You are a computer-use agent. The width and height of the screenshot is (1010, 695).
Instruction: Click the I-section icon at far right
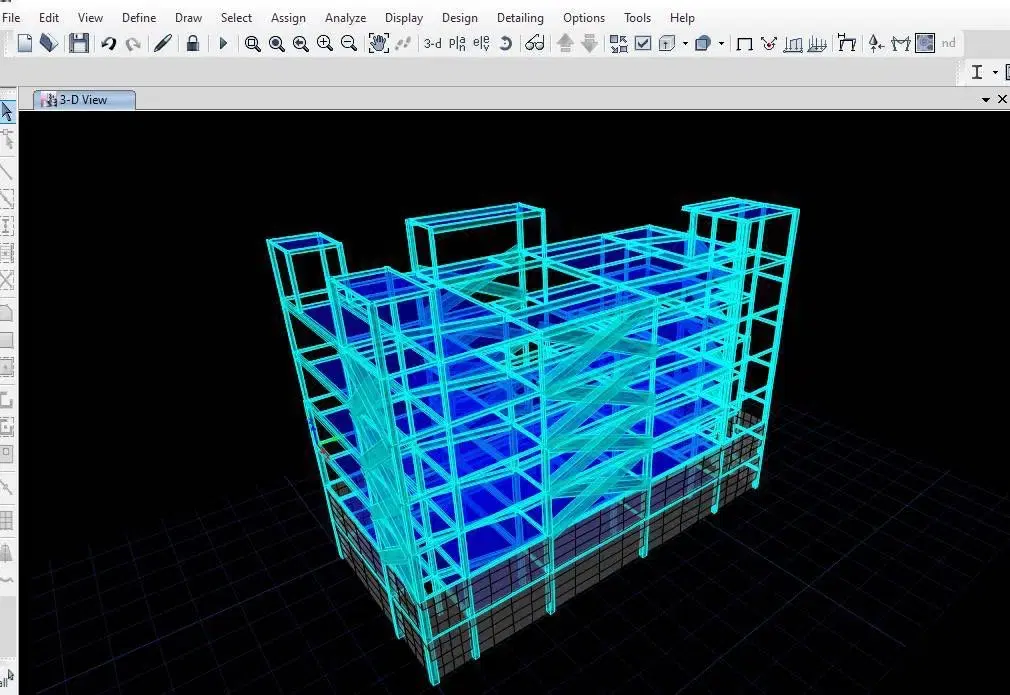[977, 72]
